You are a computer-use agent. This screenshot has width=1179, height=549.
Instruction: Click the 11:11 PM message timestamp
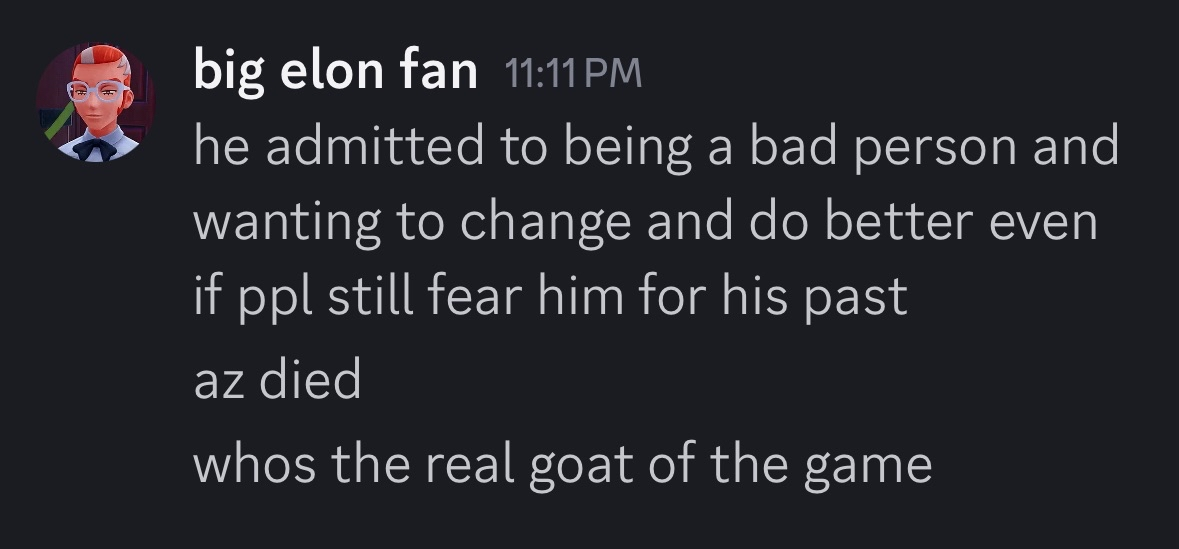click(x=574, y=73)
